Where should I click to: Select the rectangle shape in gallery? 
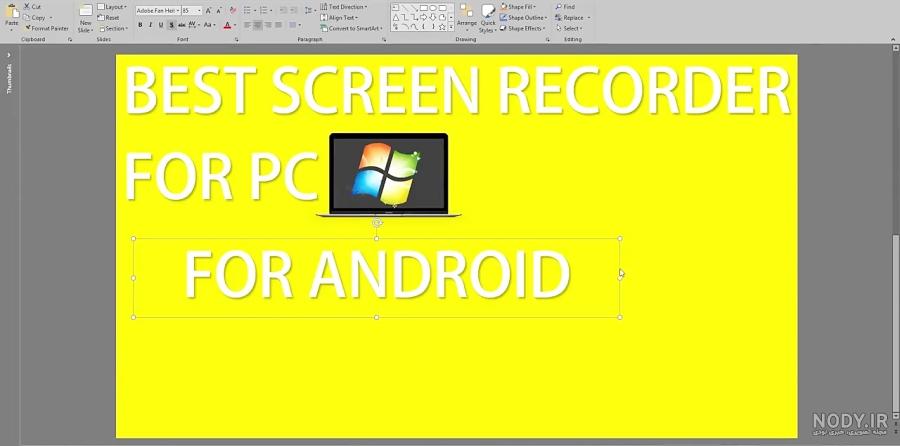click(424, 7)
